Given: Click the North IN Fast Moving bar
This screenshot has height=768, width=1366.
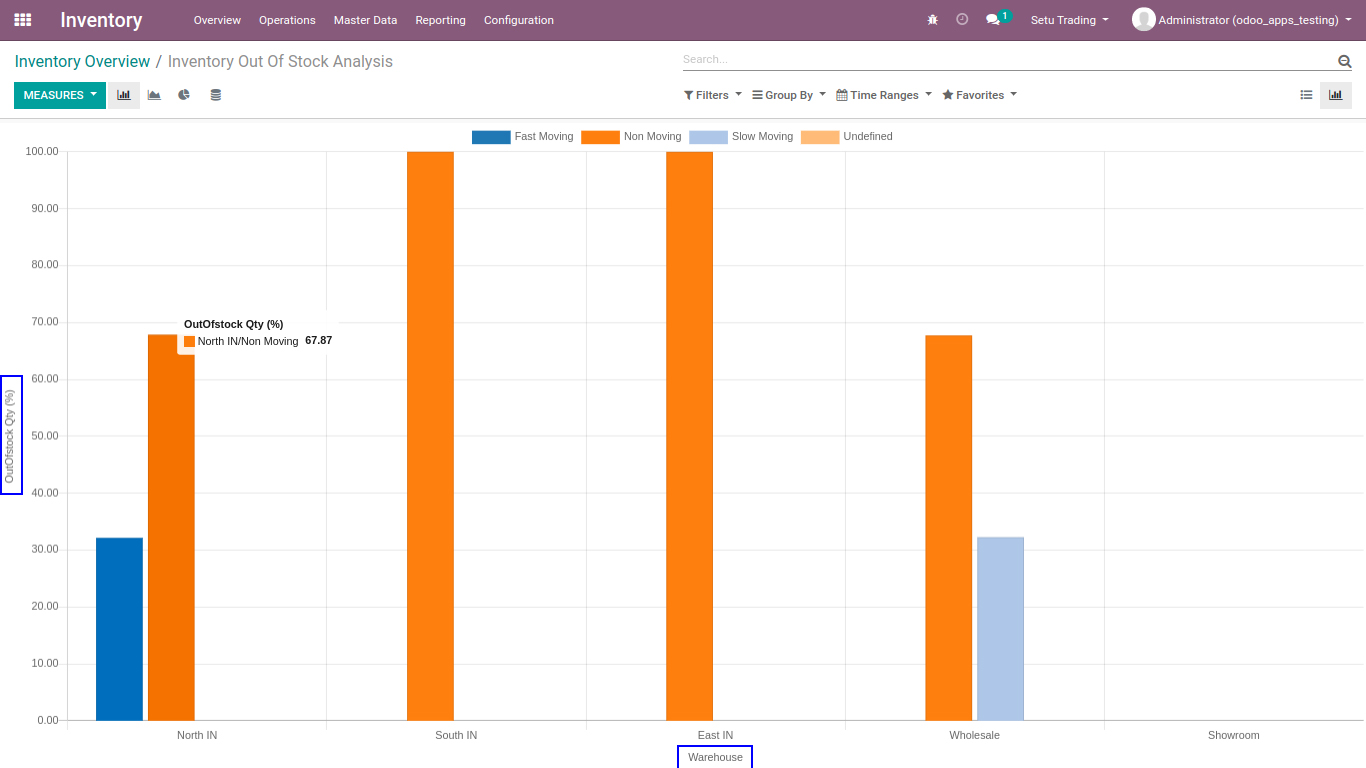Looking at the screenshot, I should coord(119,629).
